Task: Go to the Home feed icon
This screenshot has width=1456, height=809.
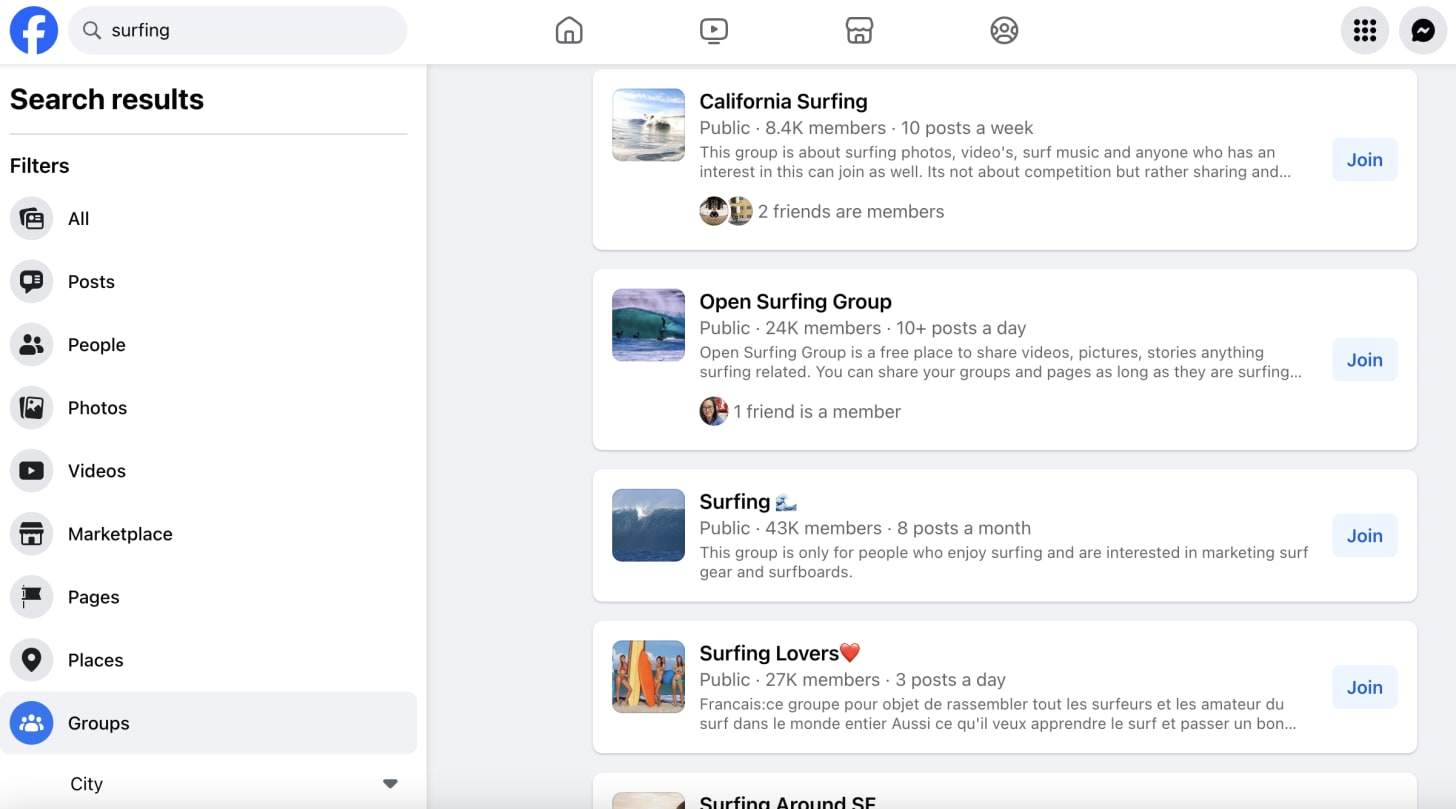Action: pyautogui.click(x=569, y=31)
